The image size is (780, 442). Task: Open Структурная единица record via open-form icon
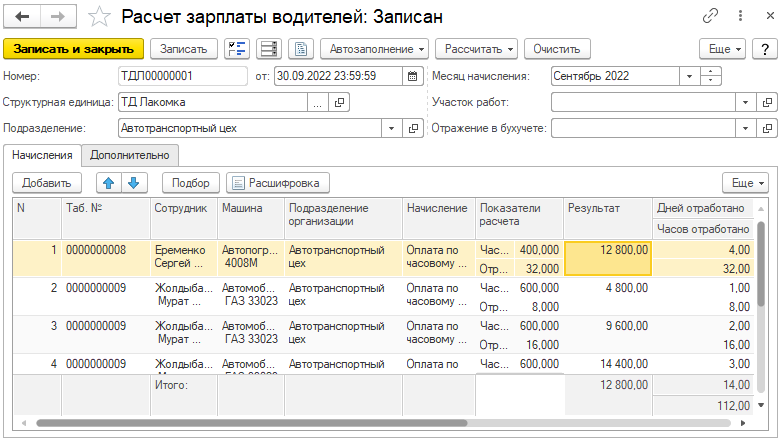pos(339,102)
